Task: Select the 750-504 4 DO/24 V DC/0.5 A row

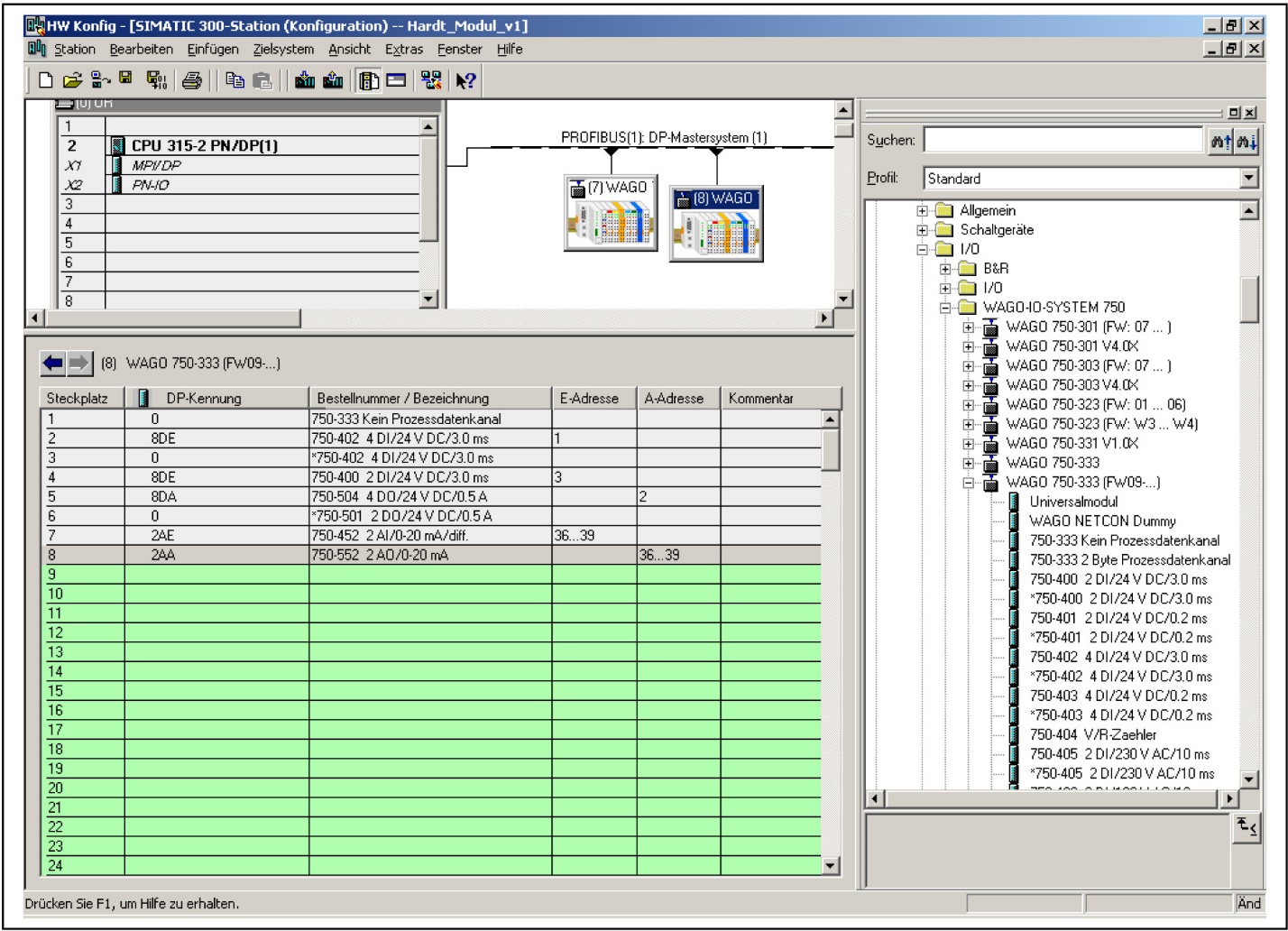Action: pos(432,496)
